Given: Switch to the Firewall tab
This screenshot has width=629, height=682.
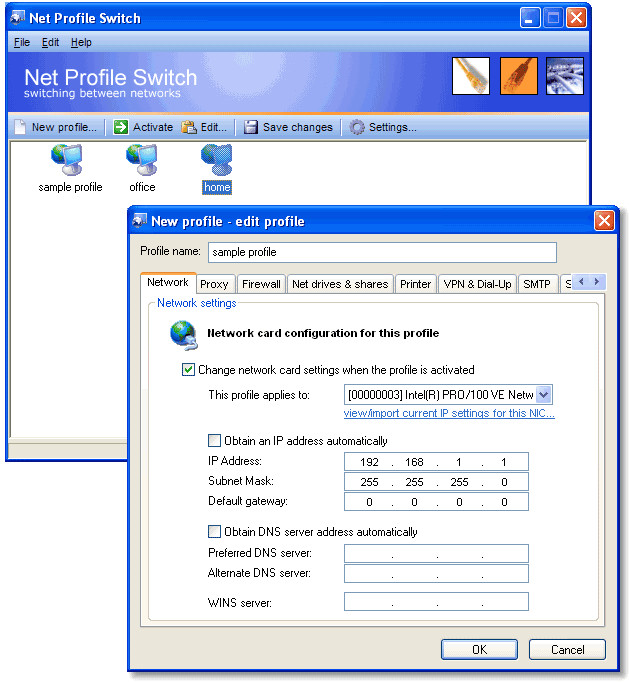Looking at the screenshot, I should 261,284.
